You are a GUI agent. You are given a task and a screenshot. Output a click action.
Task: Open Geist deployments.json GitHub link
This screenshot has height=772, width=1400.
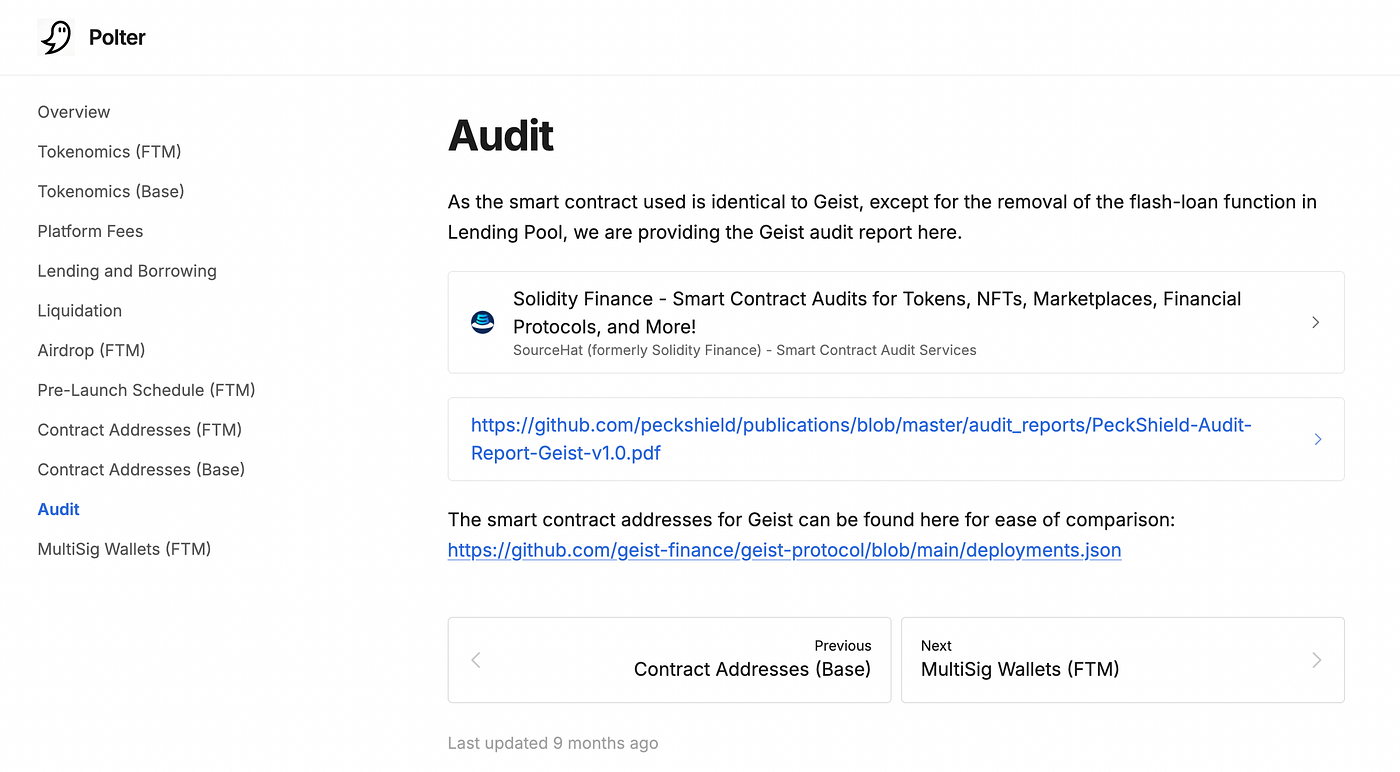tap(784, 550)
